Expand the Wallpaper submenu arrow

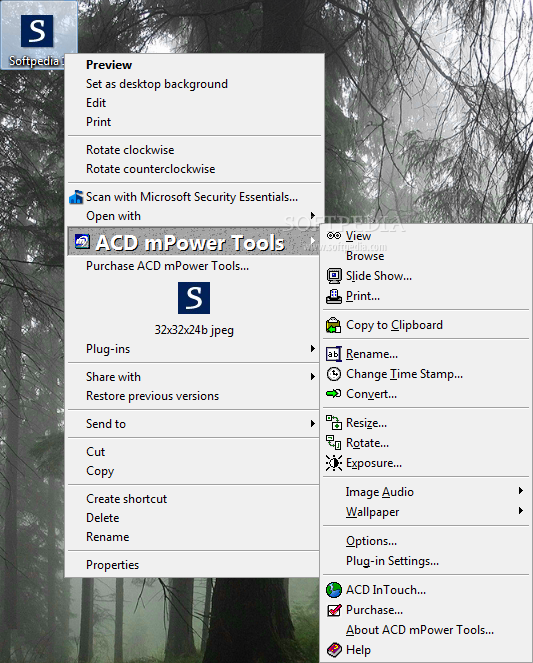(521, 511)
